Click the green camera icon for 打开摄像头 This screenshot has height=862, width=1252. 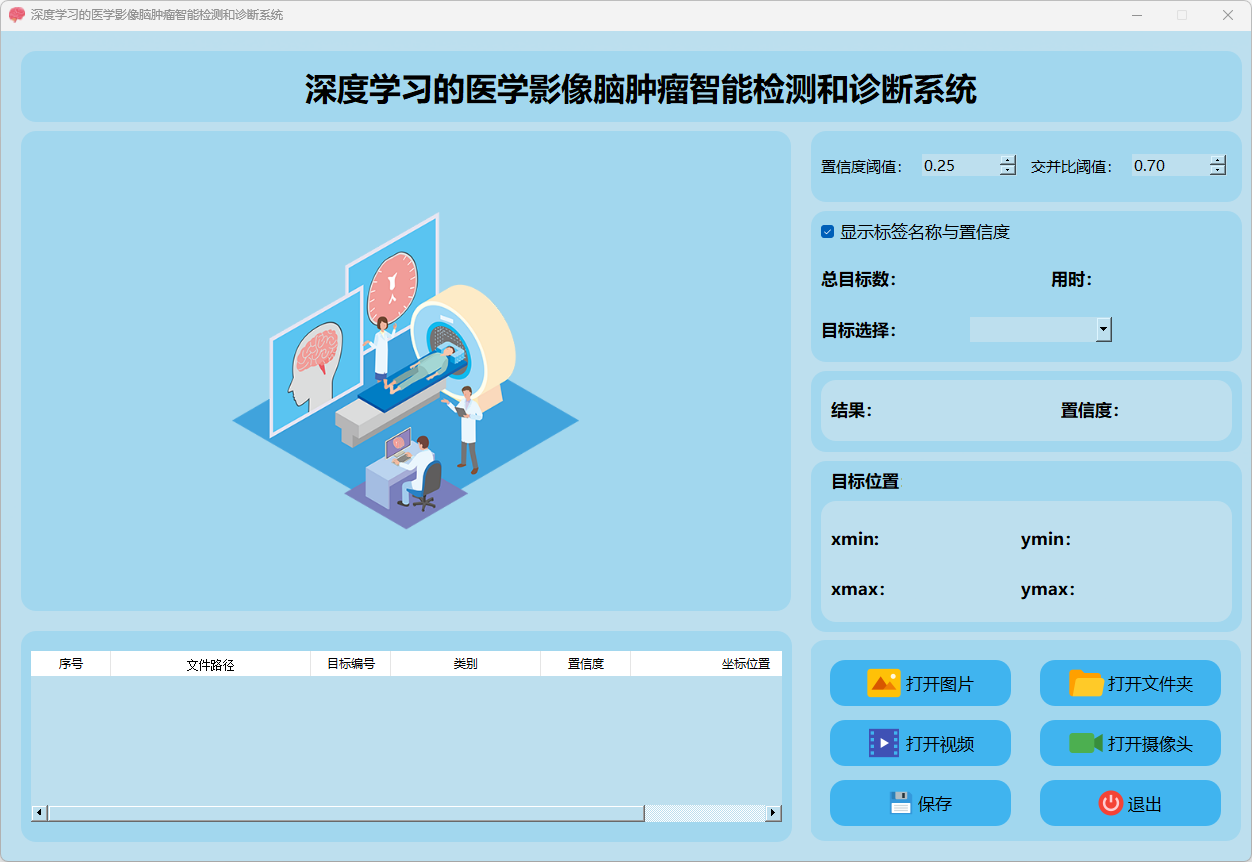pyautogui.click(x=1085, y=743)
